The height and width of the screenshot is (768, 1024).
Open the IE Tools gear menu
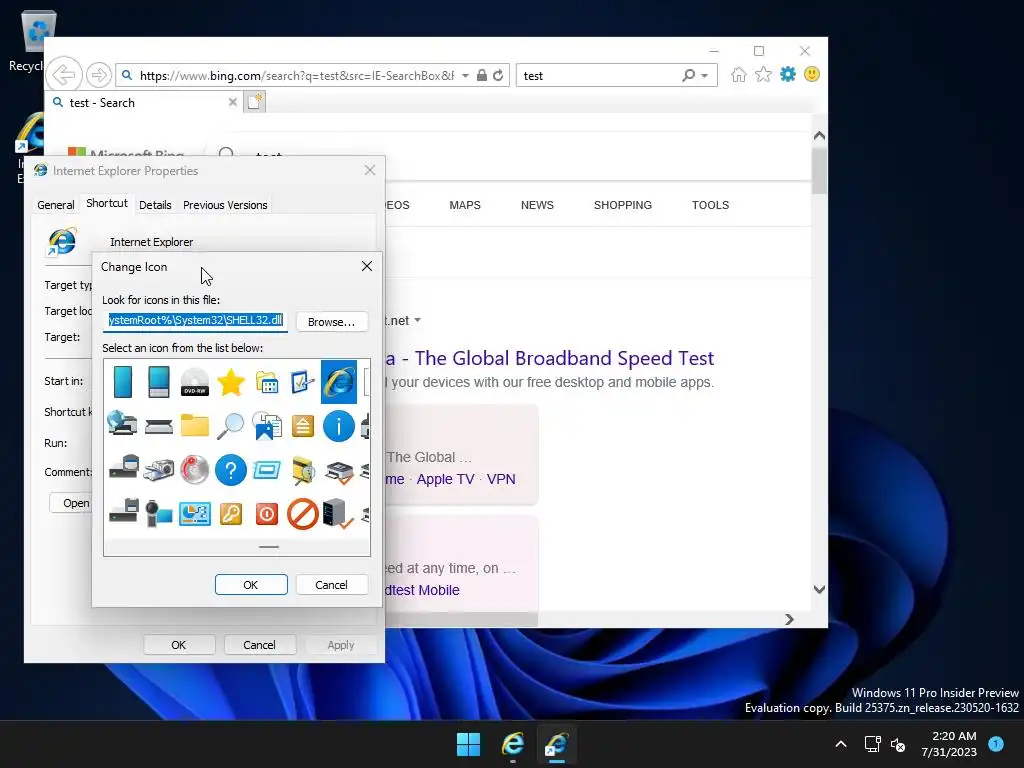[788, 74]
